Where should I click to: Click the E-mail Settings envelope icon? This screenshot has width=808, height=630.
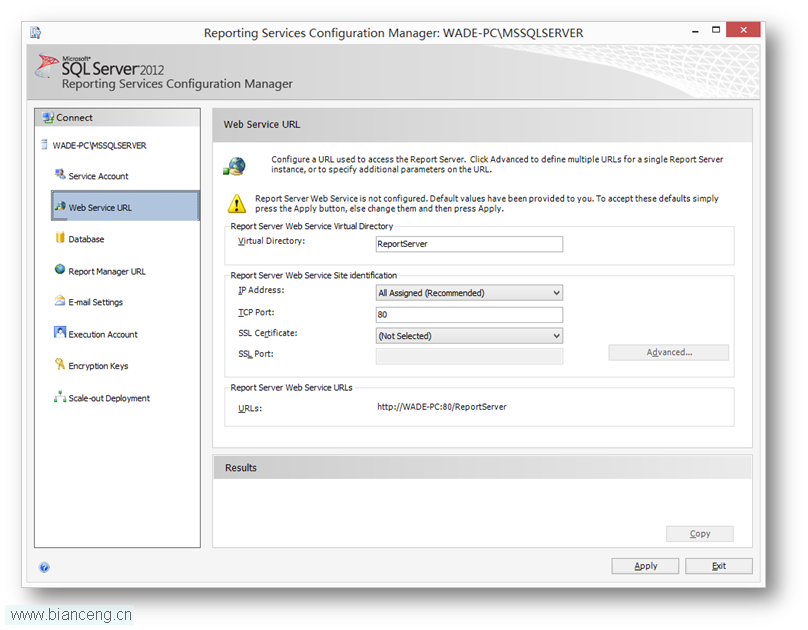click(60, 300)
